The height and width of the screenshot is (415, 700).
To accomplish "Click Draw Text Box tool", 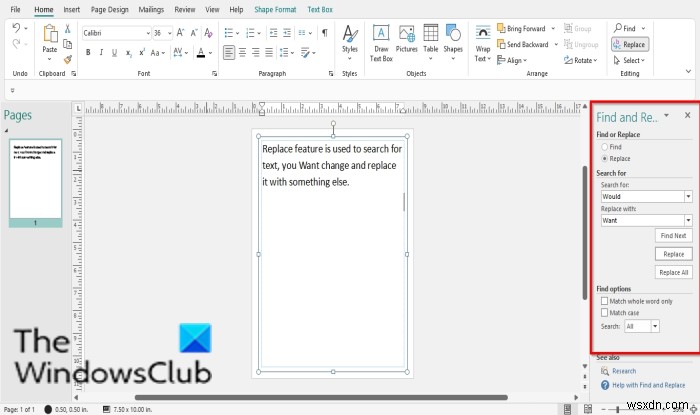I will point(381,43).
